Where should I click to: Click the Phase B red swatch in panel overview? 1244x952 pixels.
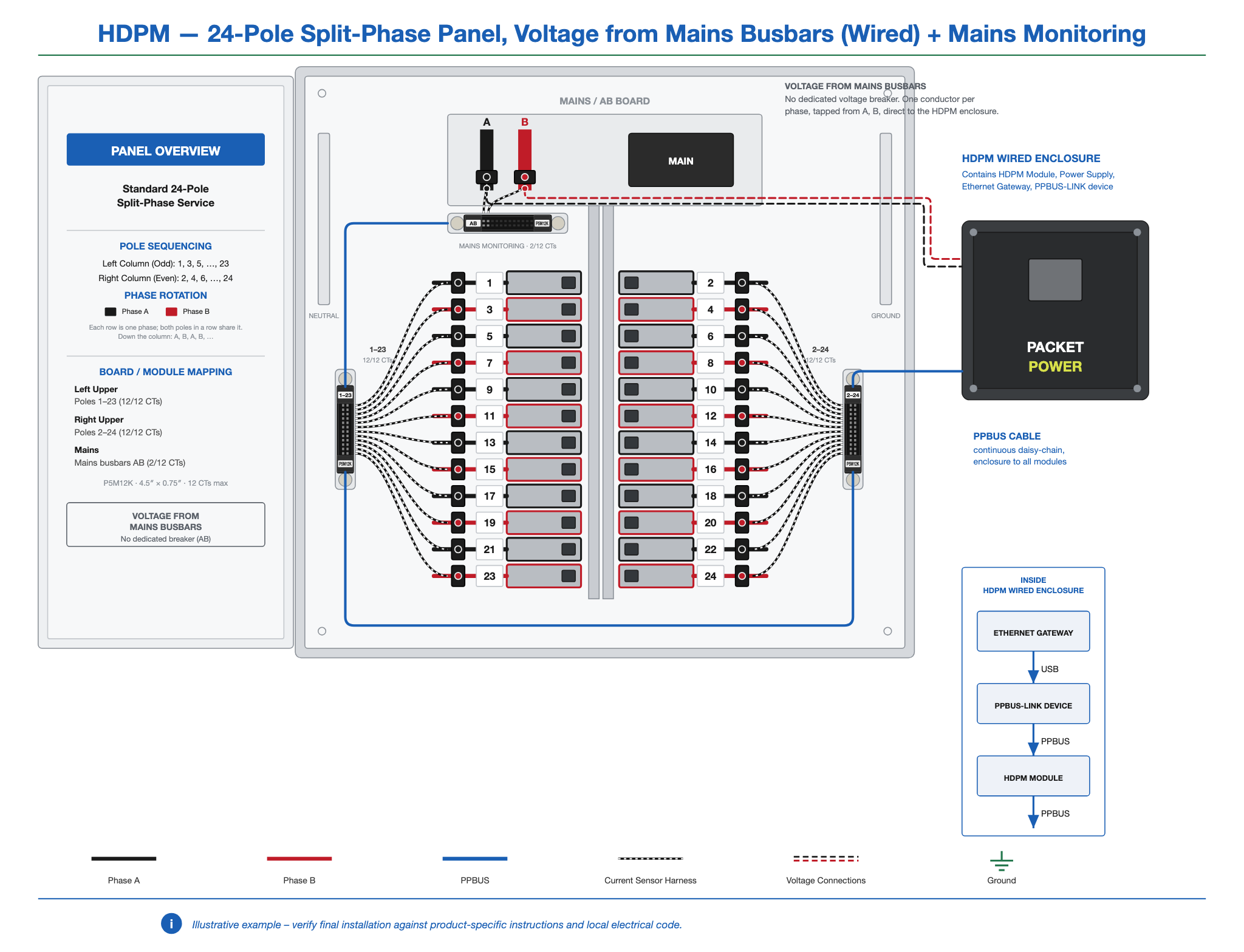pyautogui.click(x=172, y=312)
